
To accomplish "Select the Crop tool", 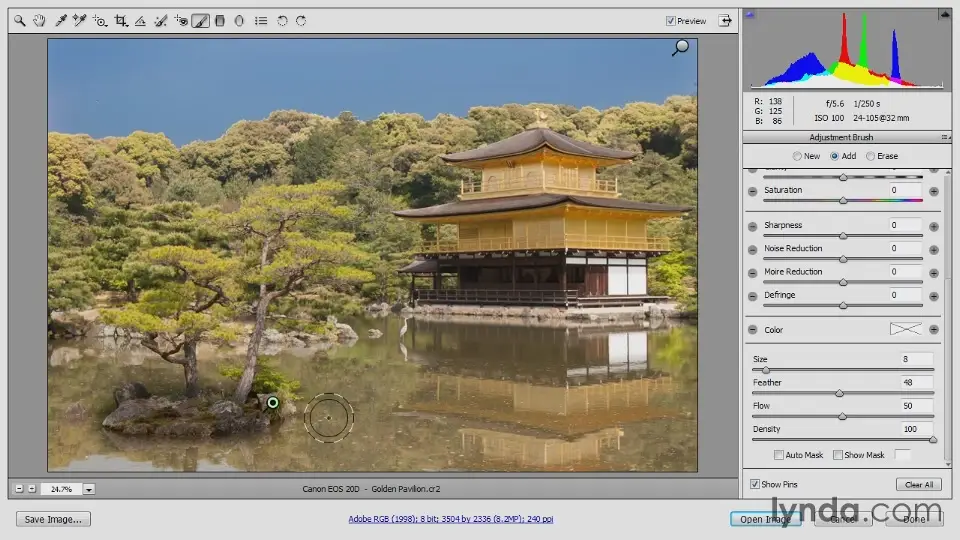I will pyautogui.click(x=120, y=20).
